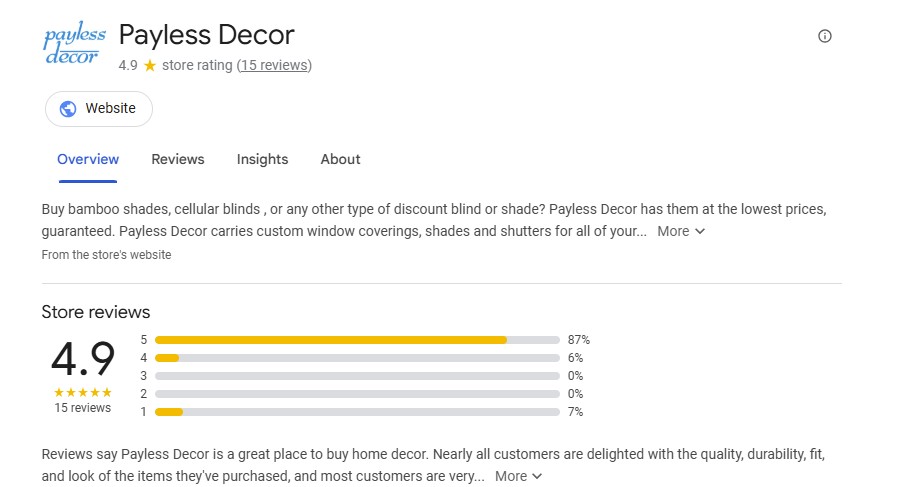
Task: Click the 15 reviews text below stars
Action: (83, 408)
